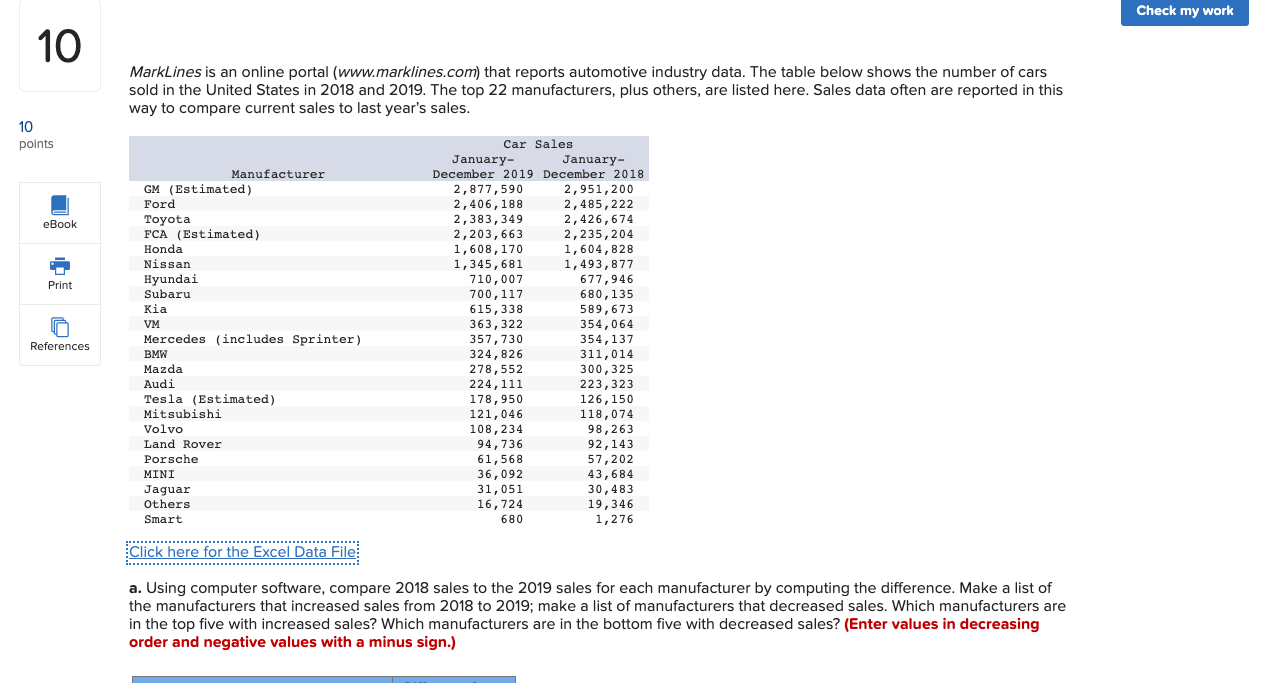Click the Manufacturer column header
Screen dimensions: 1261x683
click(x=278, y=173)
